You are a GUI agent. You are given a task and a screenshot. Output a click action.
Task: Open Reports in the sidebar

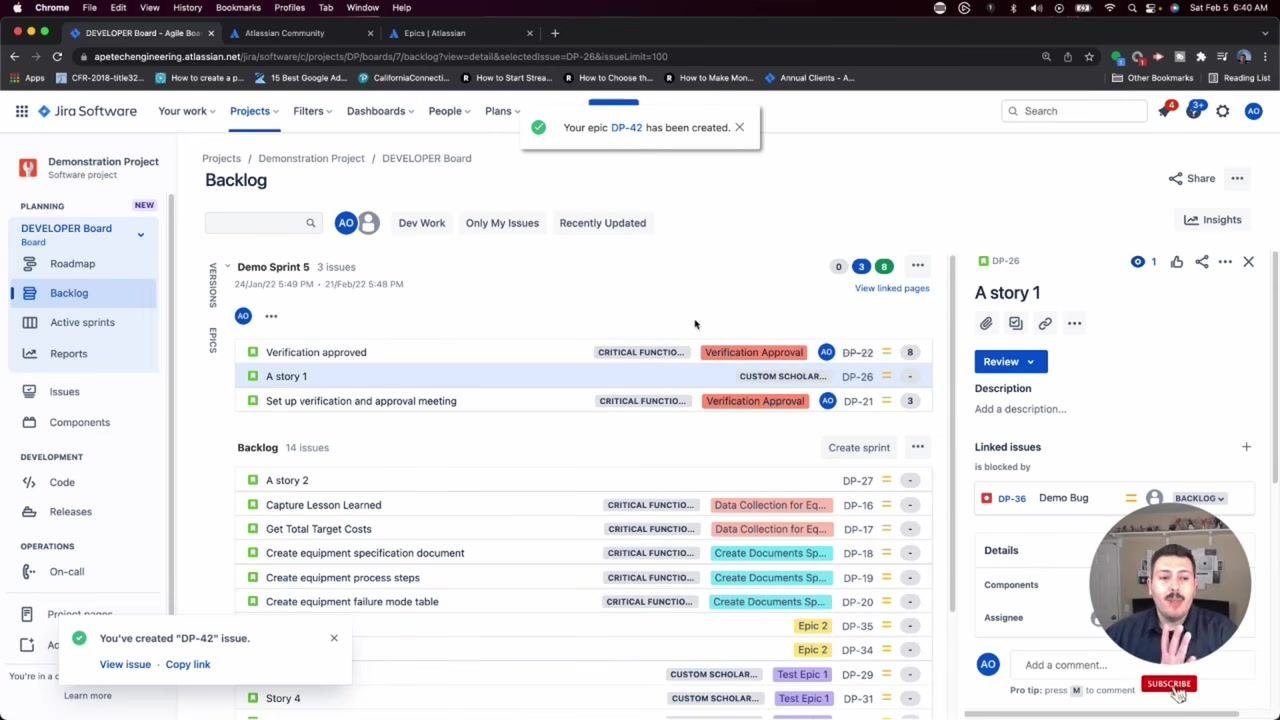[x=68, y=353]
